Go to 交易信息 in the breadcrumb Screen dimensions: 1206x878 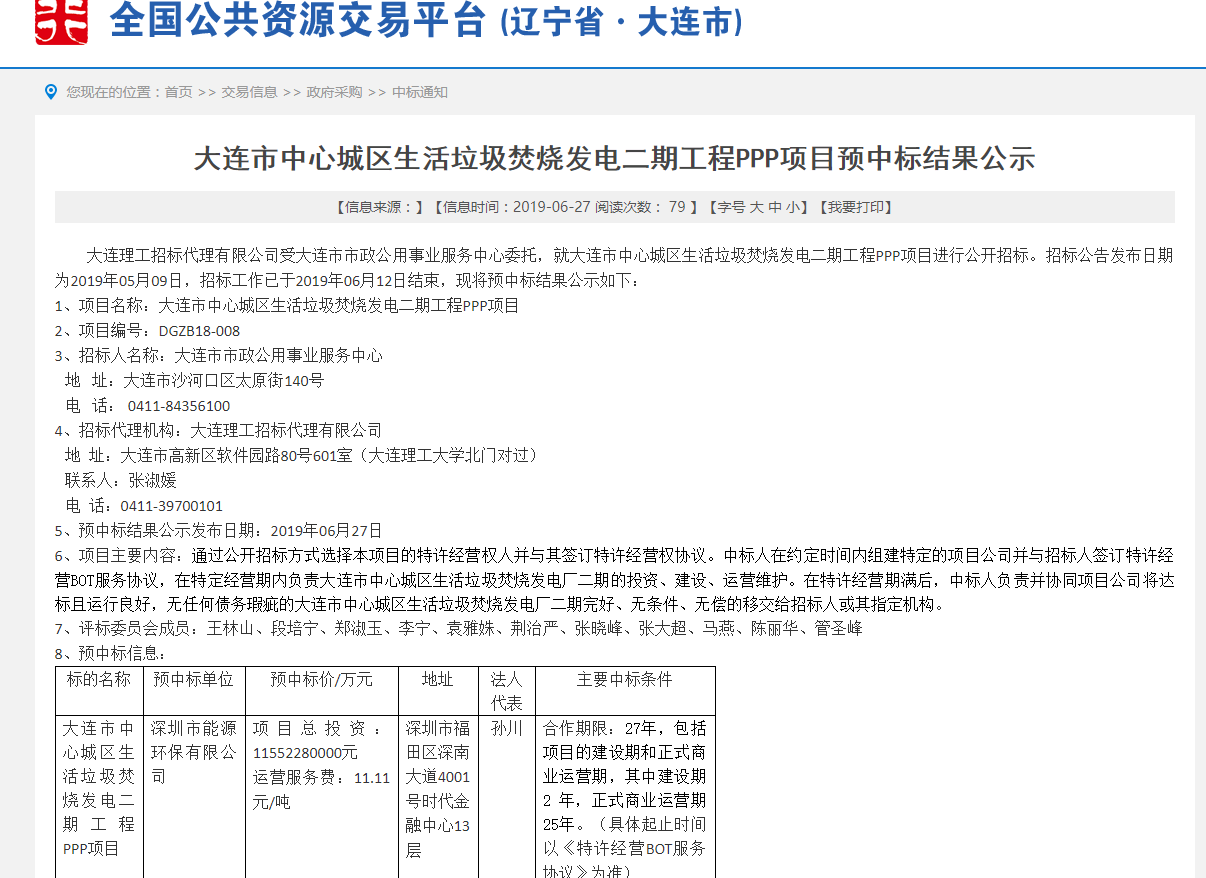click(x=249, y=92)
